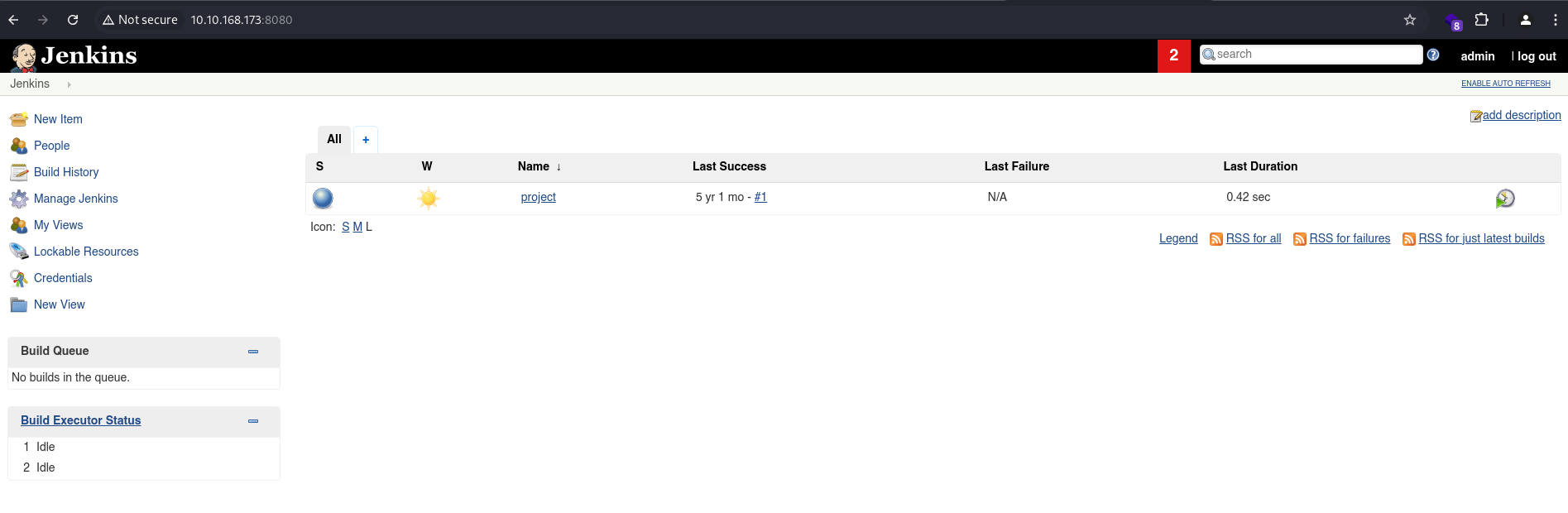This screenshot has height=513, width=1568.
Task: Open the Legend link
Action: (1178, 238)
